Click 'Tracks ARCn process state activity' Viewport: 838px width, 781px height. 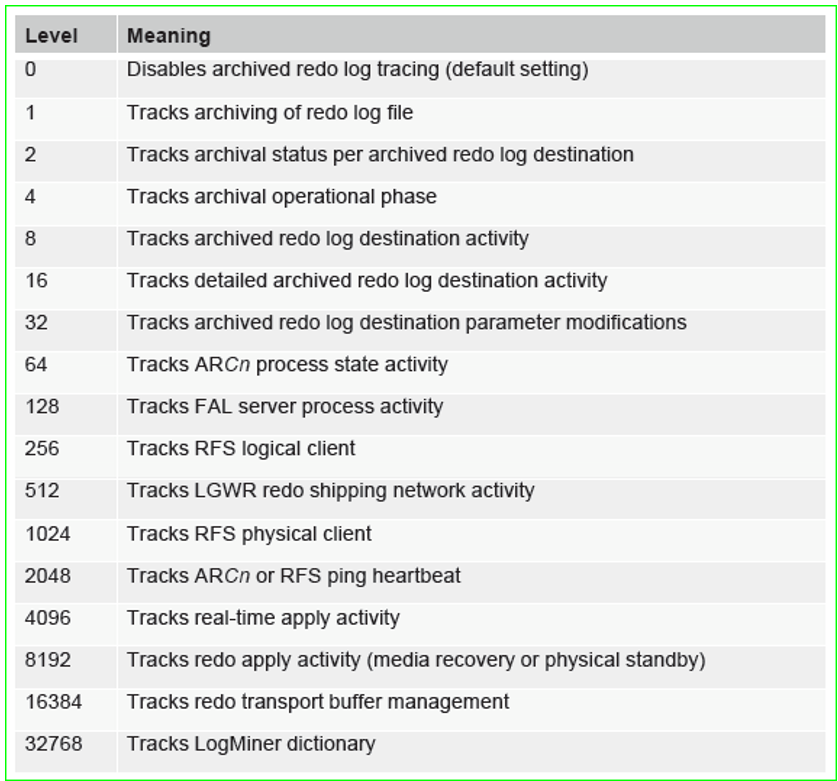tap(287, 365)
